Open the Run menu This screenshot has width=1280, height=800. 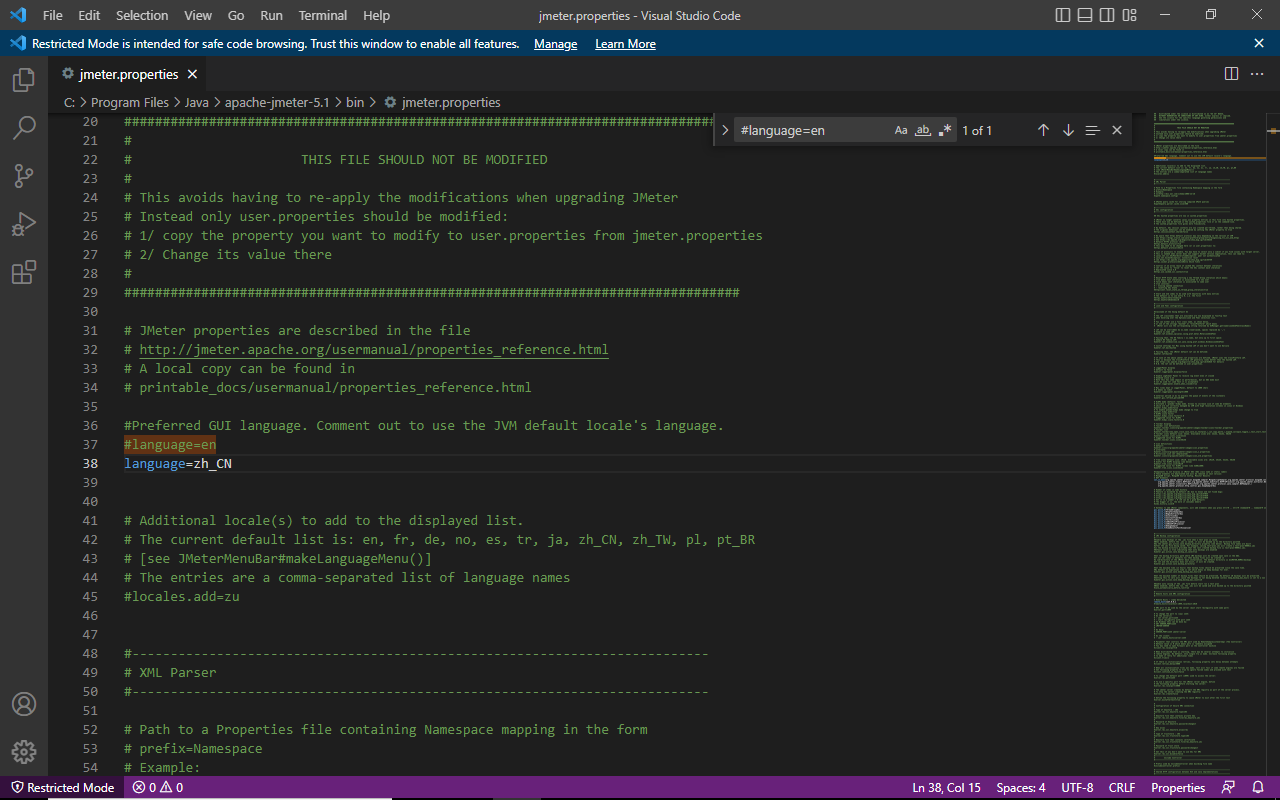click(x=271, y=15)
